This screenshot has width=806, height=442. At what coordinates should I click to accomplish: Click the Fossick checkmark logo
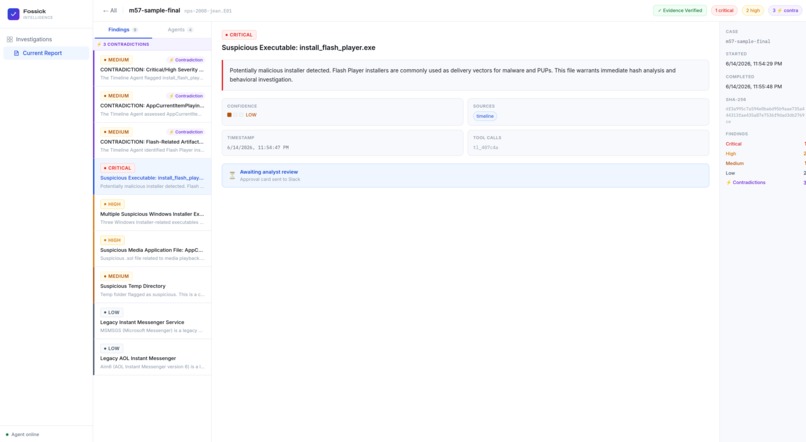tap(13, 14)
